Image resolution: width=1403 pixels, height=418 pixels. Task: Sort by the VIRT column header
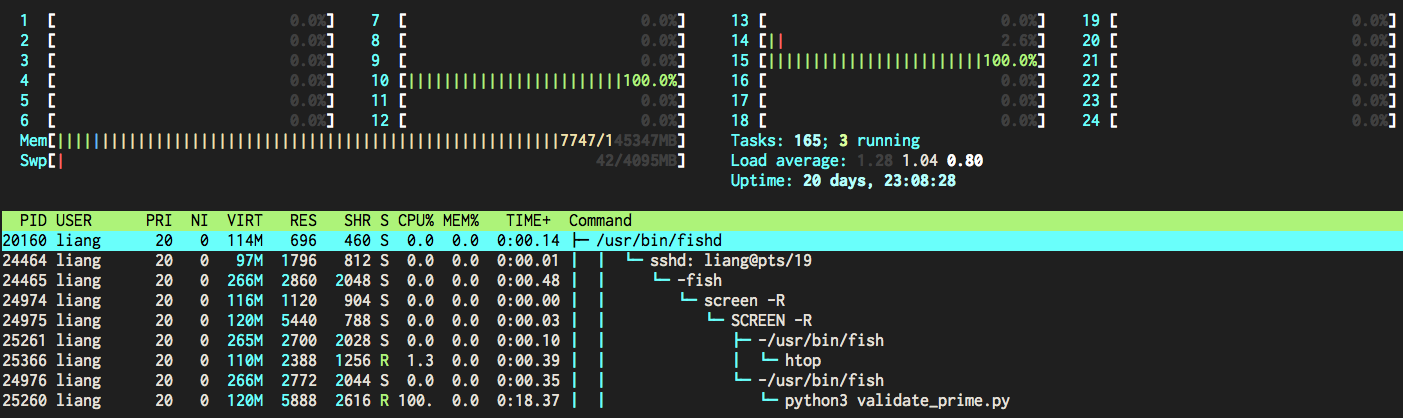pos(244,220)
